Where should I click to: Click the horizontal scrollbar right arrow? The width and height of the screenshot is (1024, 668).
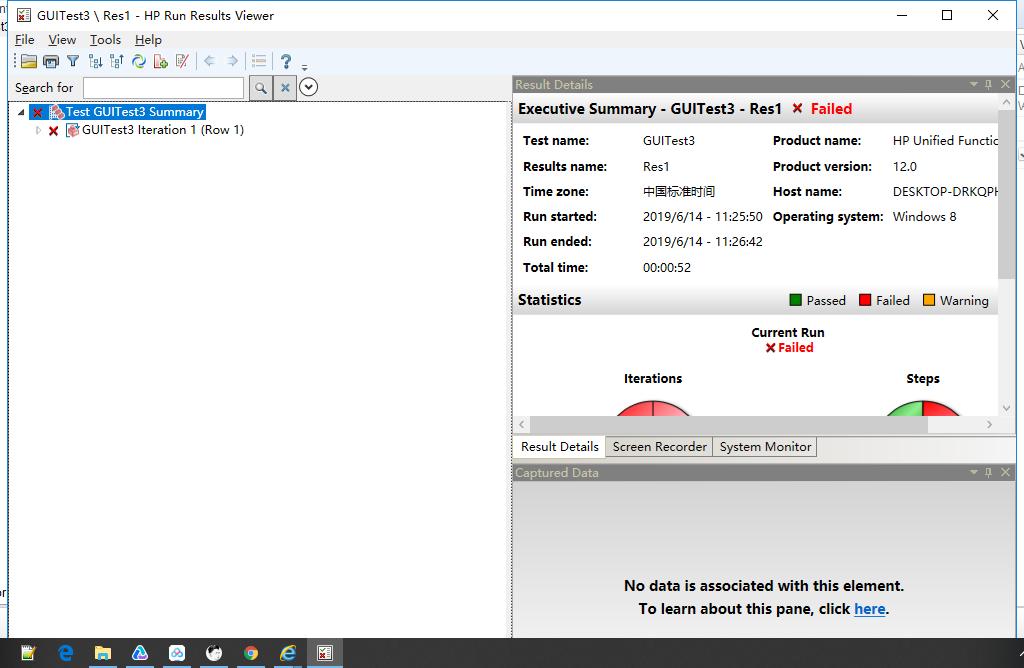989,424
